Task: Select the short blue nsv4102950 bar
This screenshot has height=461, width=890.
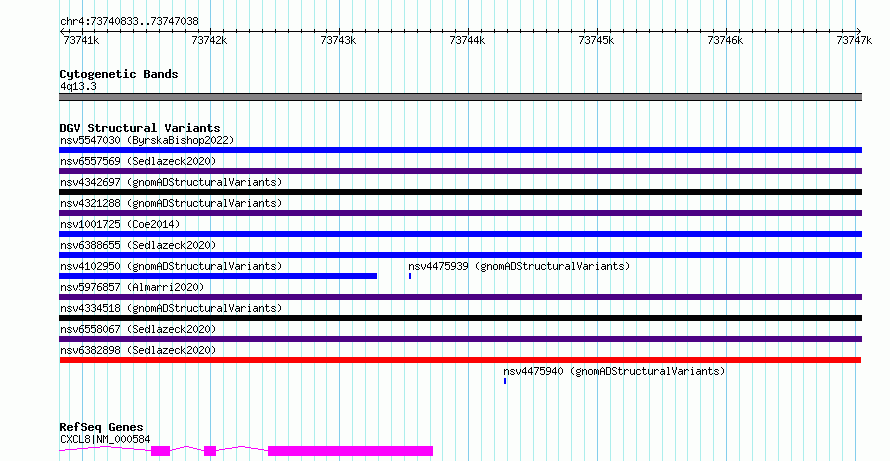Action: pyautogui.click(x=218, y=276)
